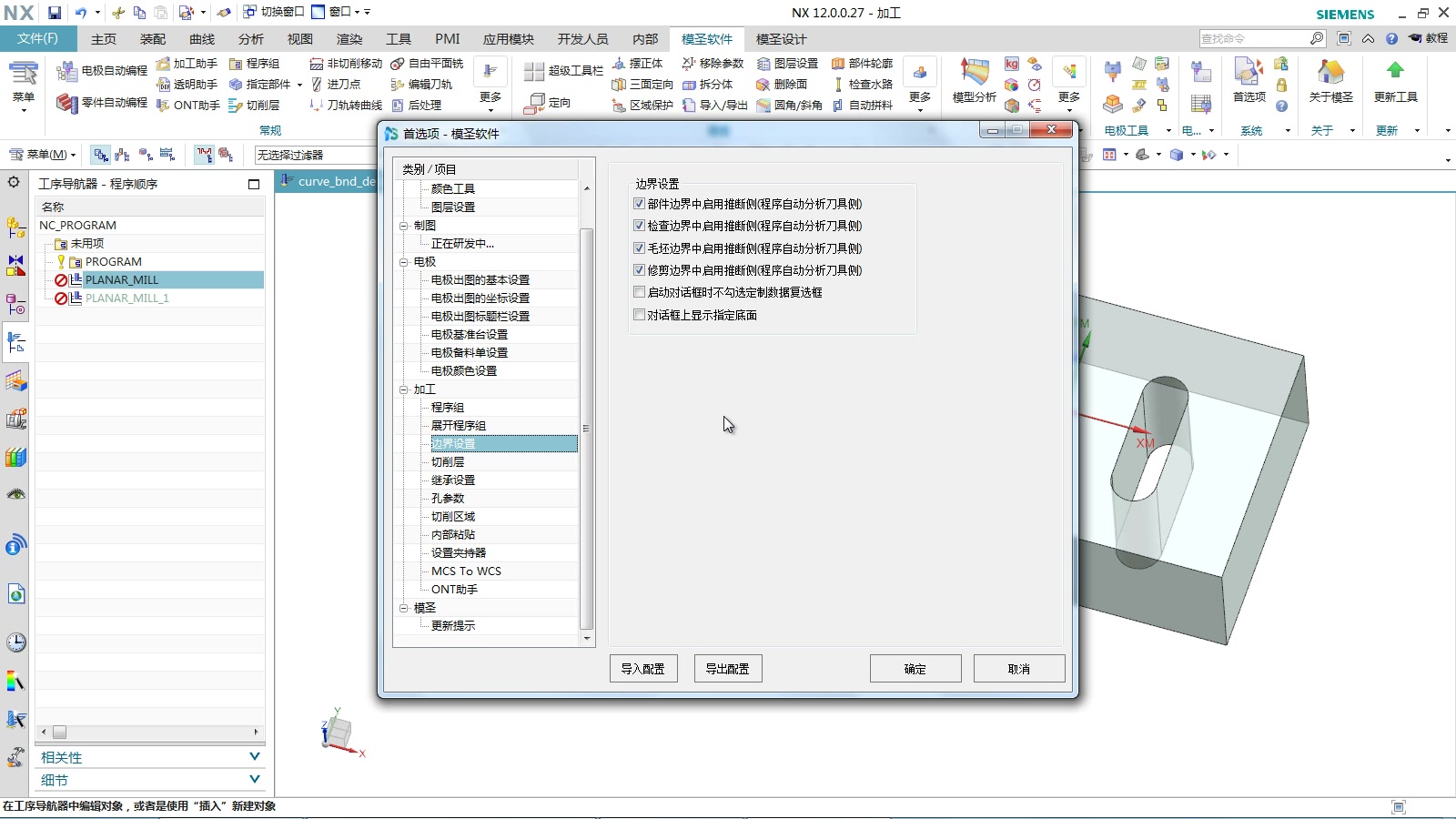Click the 更新工具 green arrow icon

1395,70
